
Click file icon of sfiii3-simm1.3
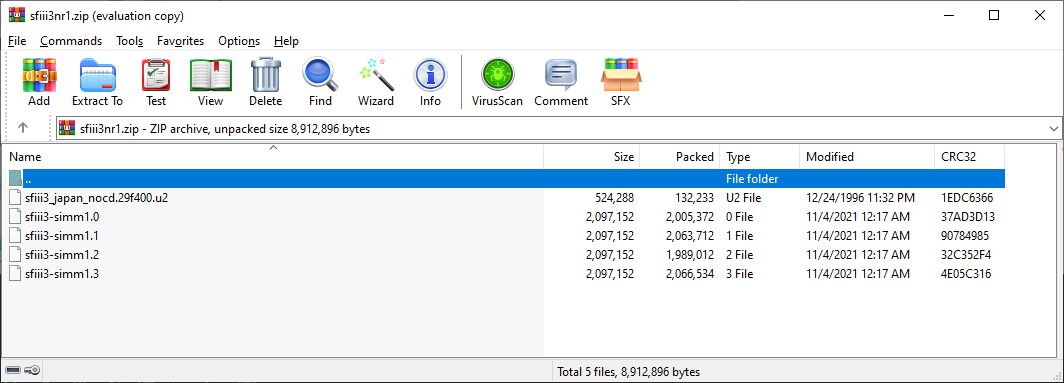pyautogui.click(x=16, y=274)
